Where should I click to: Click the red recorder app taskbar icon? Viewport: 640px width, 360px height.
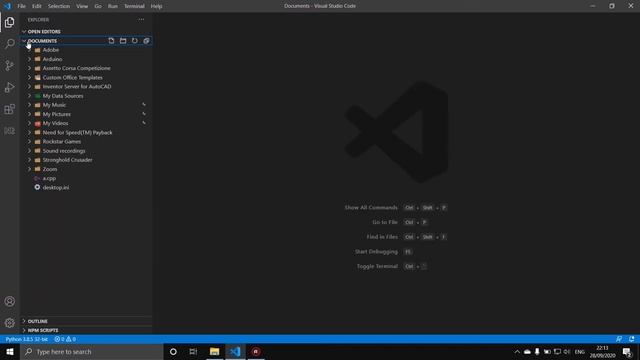click(x=256, y=352)
